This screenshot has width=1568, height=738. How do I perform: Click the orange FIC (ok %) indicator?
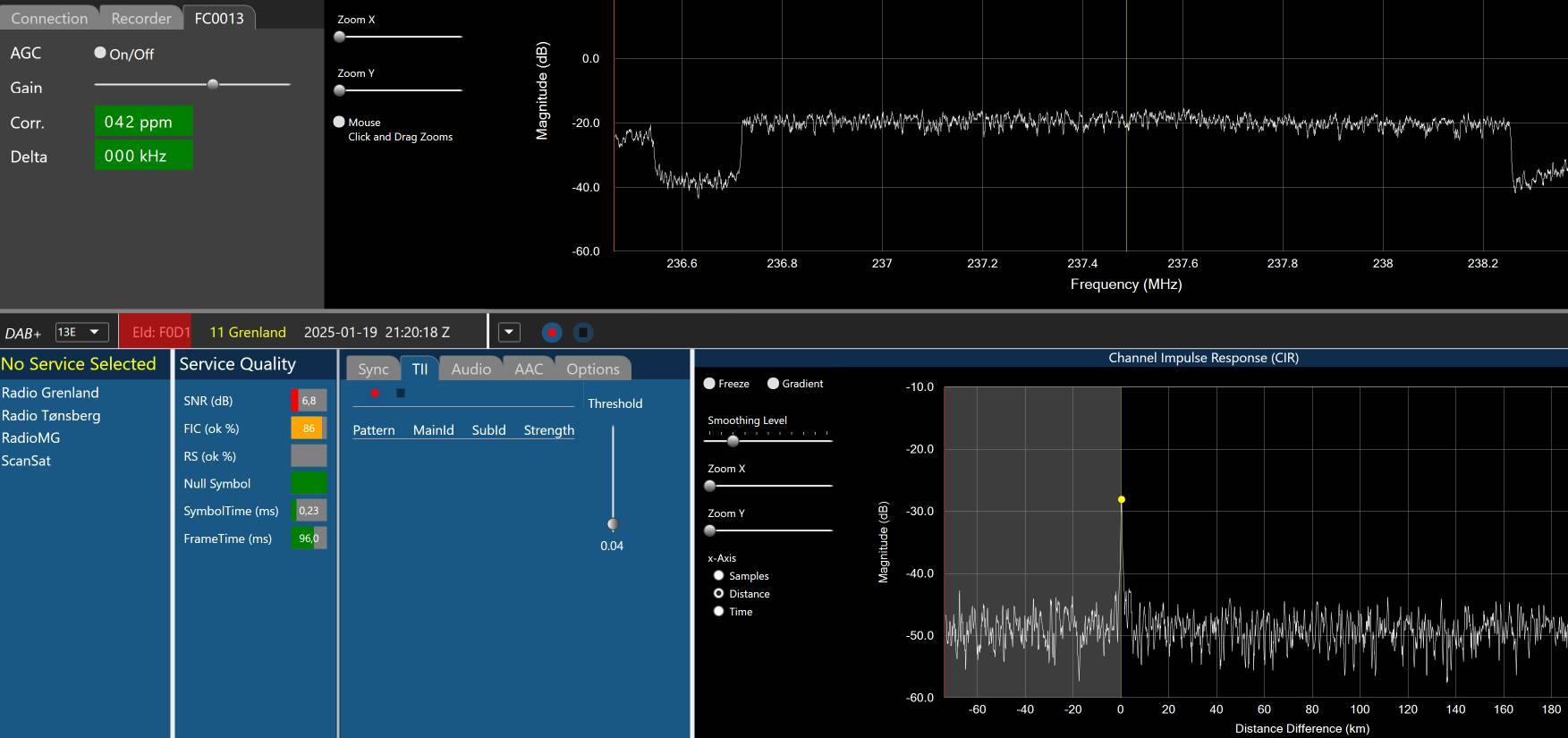(x=309, y=428)
